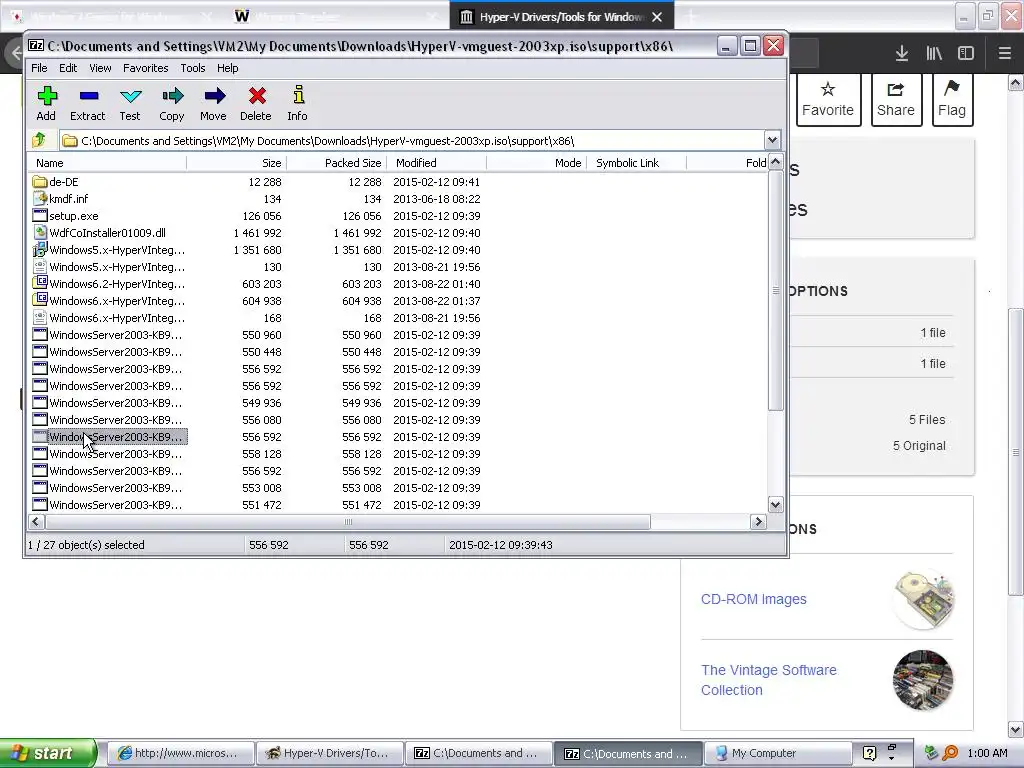Click the Test checkmark toolbar icon
Screen dimensions: 1024x768
pos(130,97)
